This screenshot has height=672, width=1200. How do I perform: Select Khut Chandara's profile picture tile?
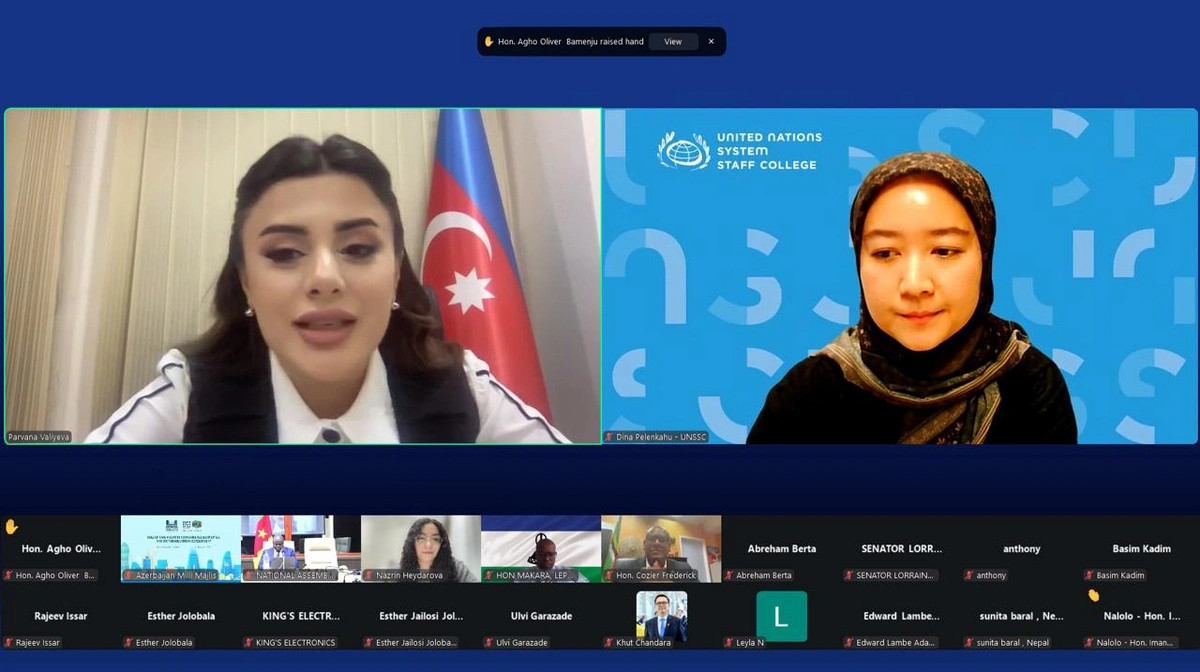coord(661,616)
